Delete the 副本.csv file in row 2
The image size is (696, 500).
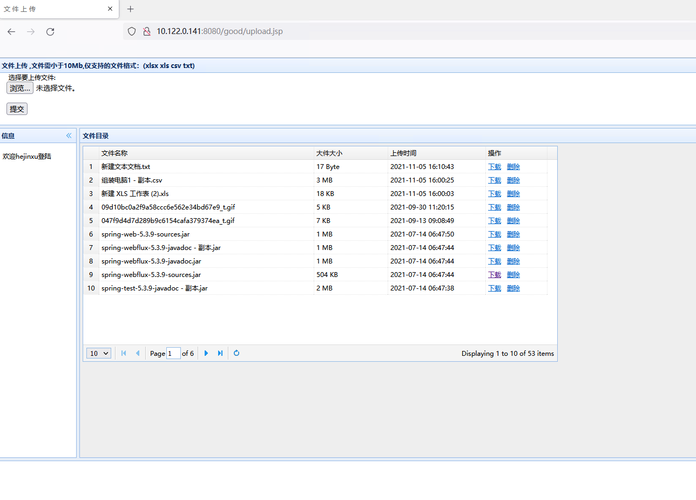point(514,180)
